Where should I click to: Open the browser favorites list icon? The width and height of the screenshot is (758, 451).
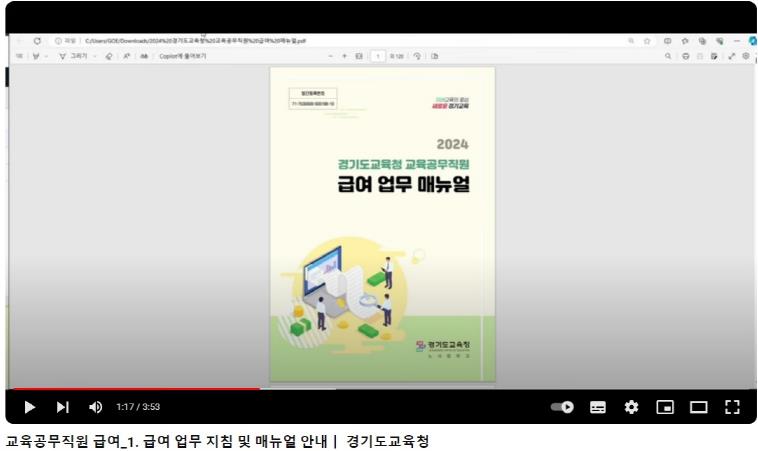pyautogui.click(x=685, y=41)
